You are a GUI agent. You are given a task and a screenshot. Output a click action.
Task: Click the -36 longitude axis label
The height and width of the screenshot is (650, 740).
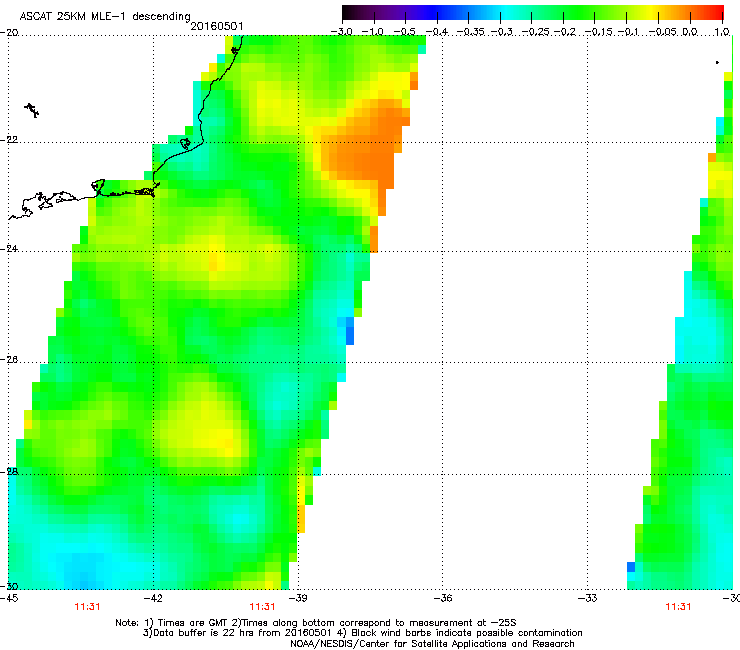443,598
